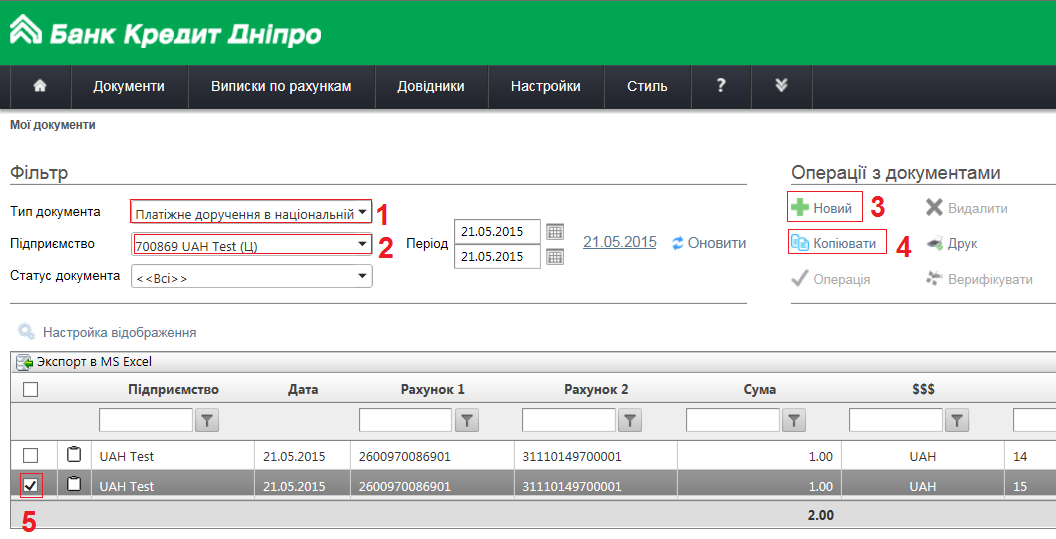Open calendar picker for period end date
Image resolution: width=1056 pixels, height=539 pixels.
[555, 256]
